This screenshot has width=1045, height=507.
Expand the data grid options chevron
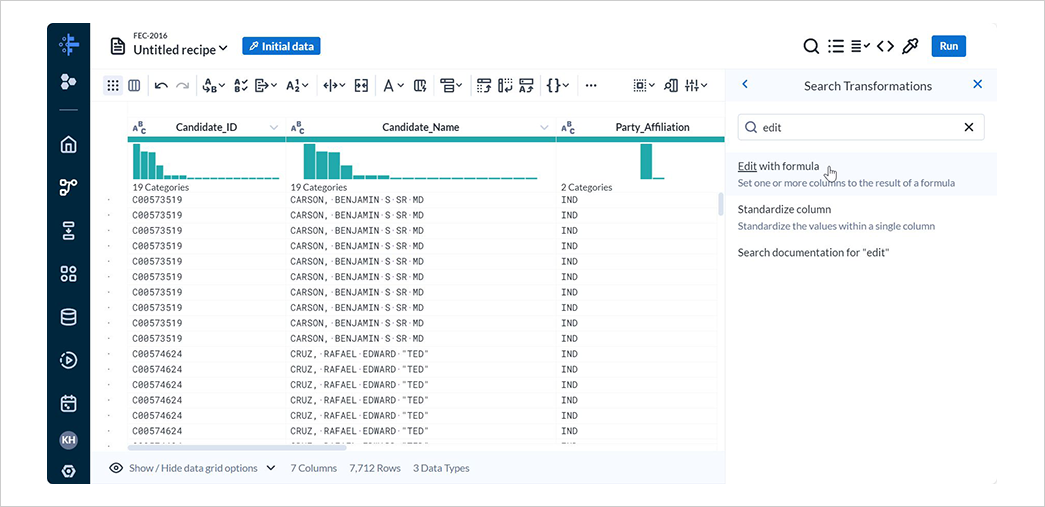click(x=271, y=468)
